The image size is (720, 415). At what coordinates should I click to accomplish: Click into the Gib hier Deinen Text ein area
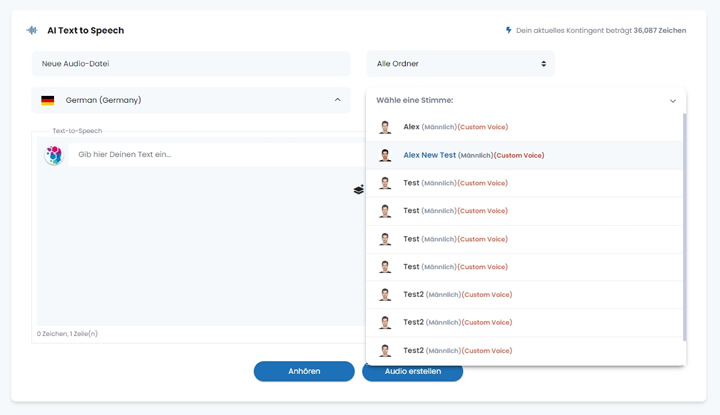[200, 155]
